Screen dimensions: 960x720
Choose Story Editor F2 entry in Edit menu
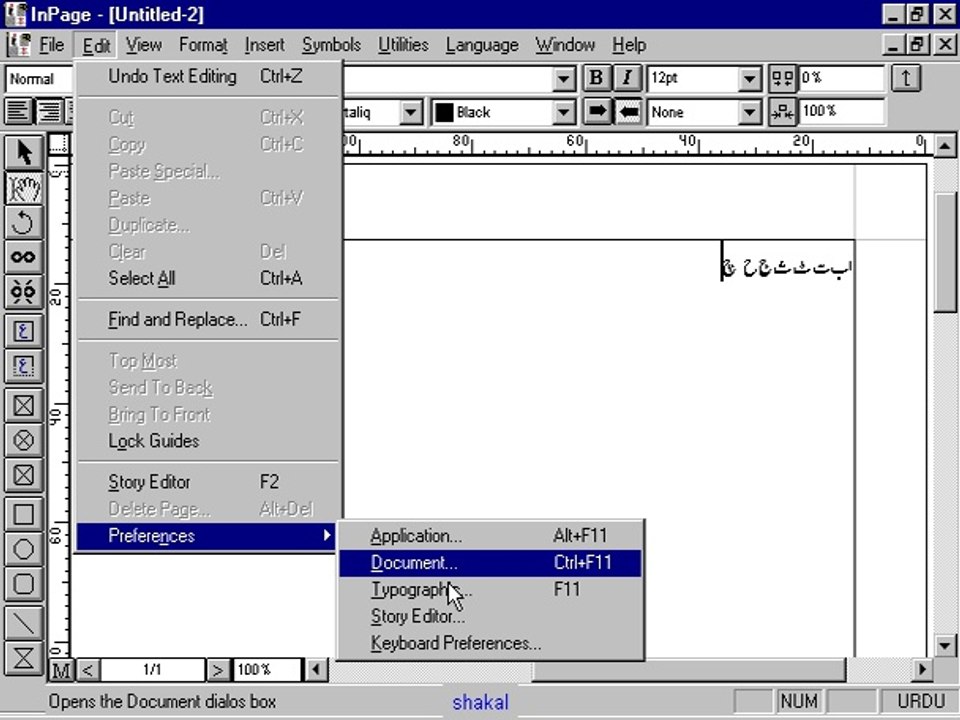pyautogui.click(x=208, y=482)
